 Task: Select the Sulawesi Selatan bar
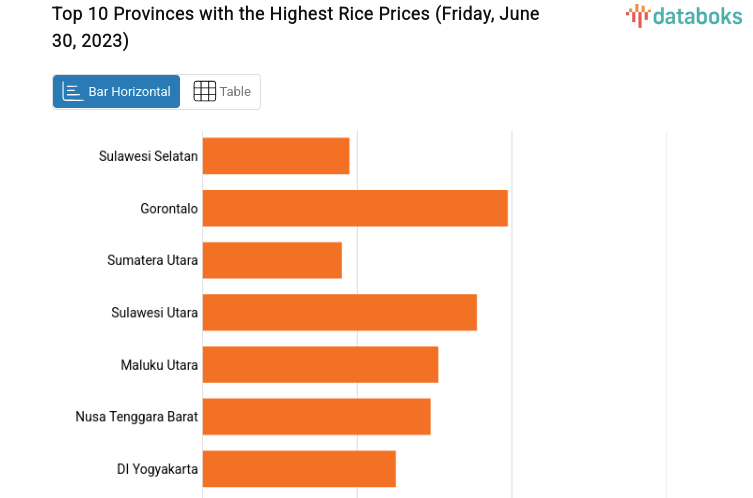point(276,156)
